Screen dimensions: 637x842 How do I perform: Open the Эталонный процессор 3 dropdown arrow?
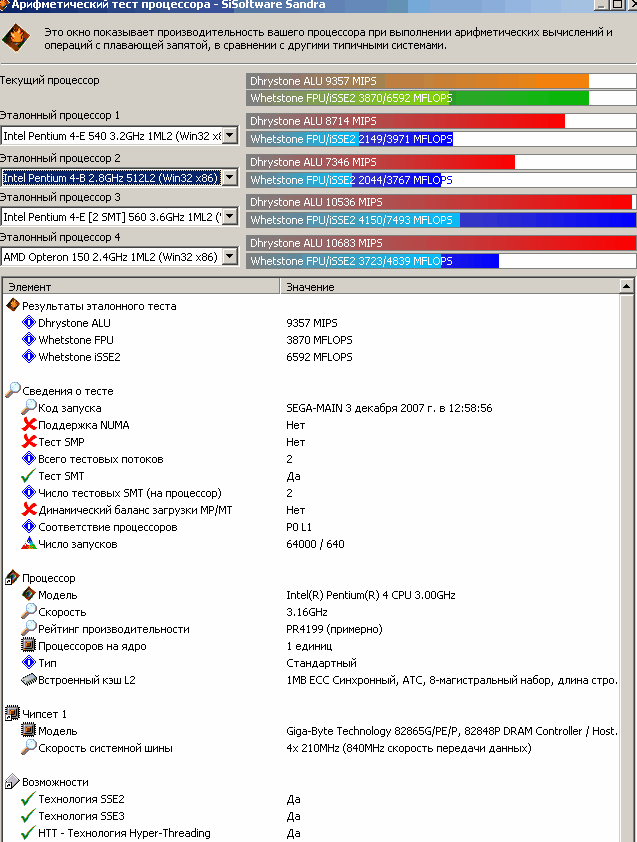coord(230,216)
